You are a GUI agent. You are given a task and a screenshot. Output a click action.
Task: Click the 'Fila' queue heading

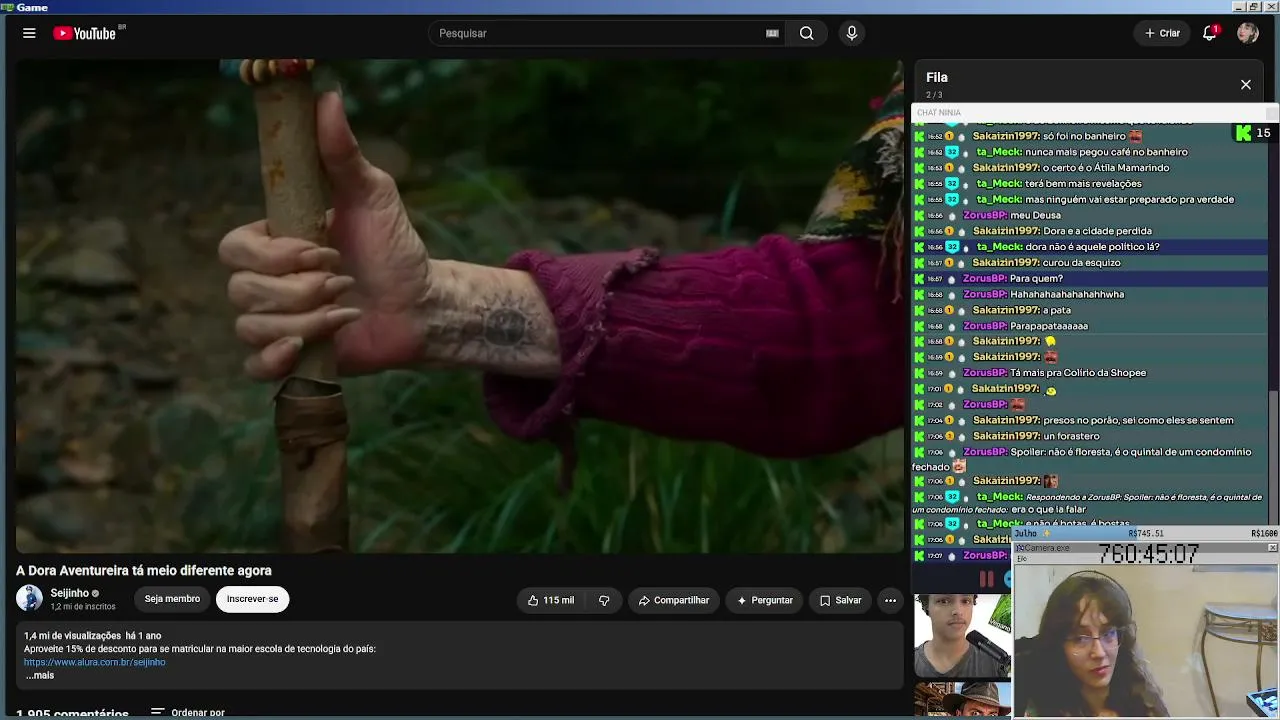click(x=937, y=77)
